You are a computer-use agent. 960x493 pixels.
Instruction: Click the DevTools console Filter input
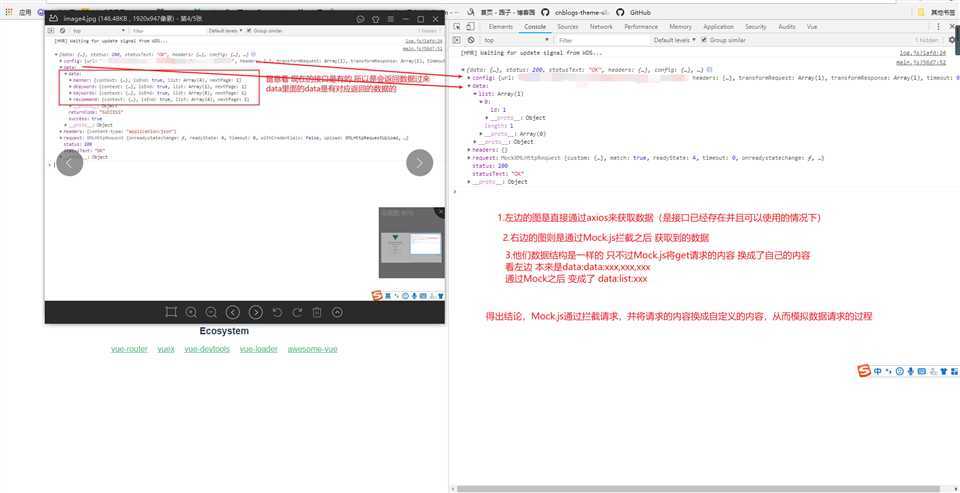point(600,40)
